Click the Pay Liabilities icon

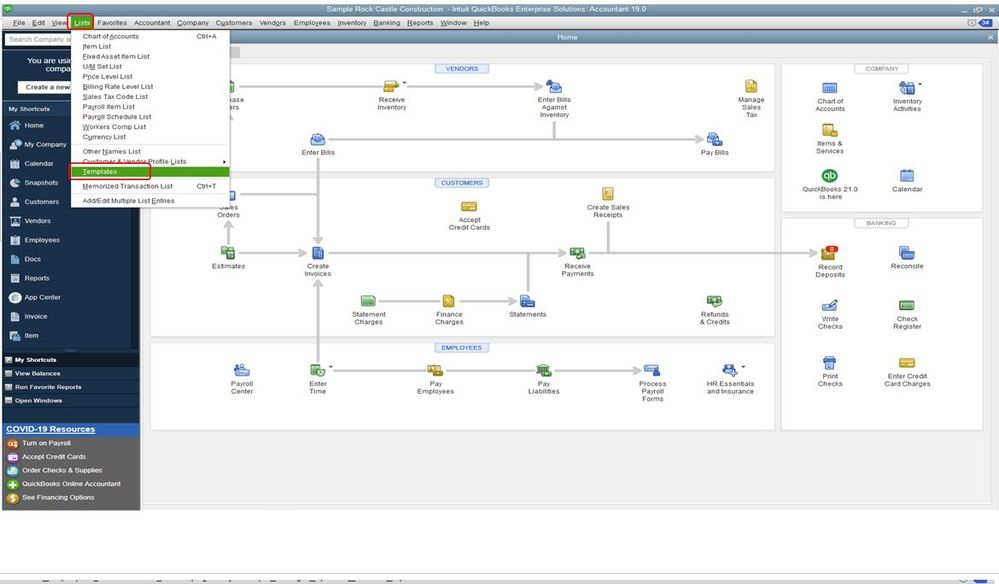coord(543,371)
